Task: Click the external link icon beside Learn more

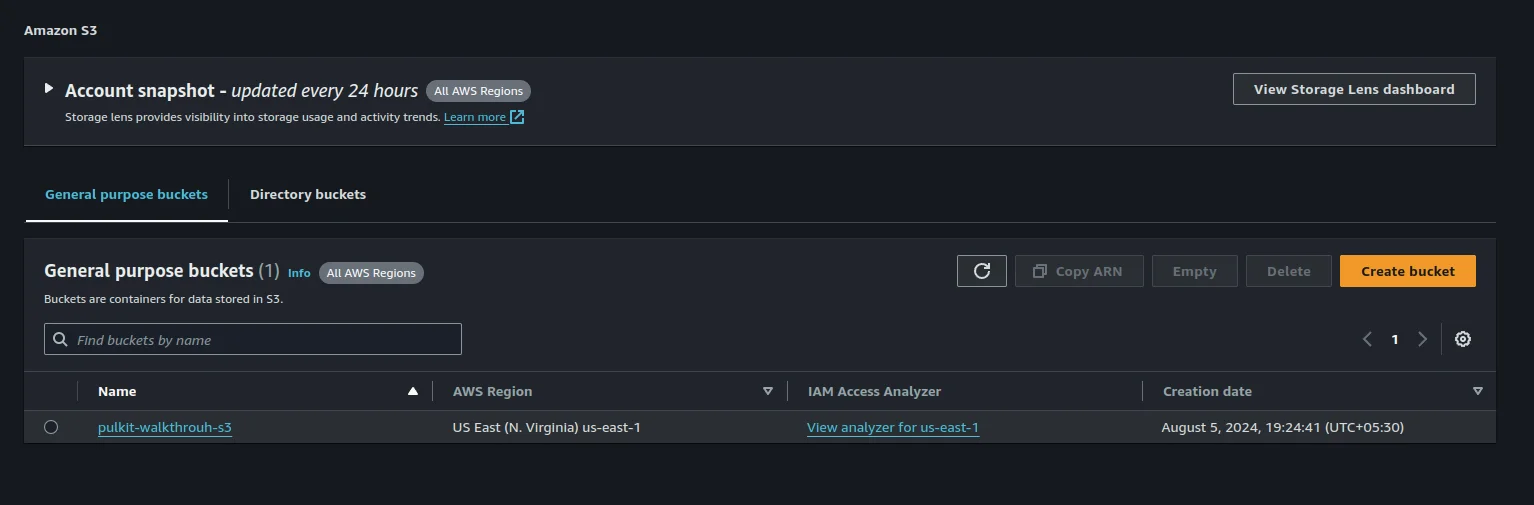Action: pyautogui.click(x=517, y=117)
